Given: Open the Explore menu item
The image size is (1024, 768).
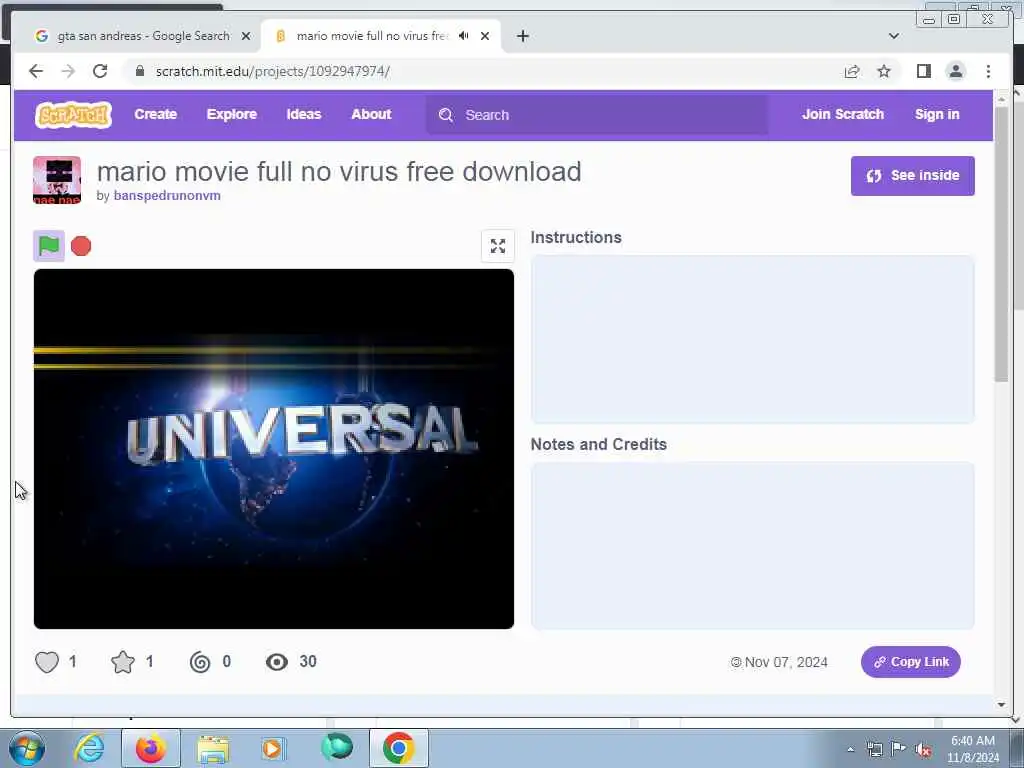Looking at the screenshot, I should [x=232, y=114].
